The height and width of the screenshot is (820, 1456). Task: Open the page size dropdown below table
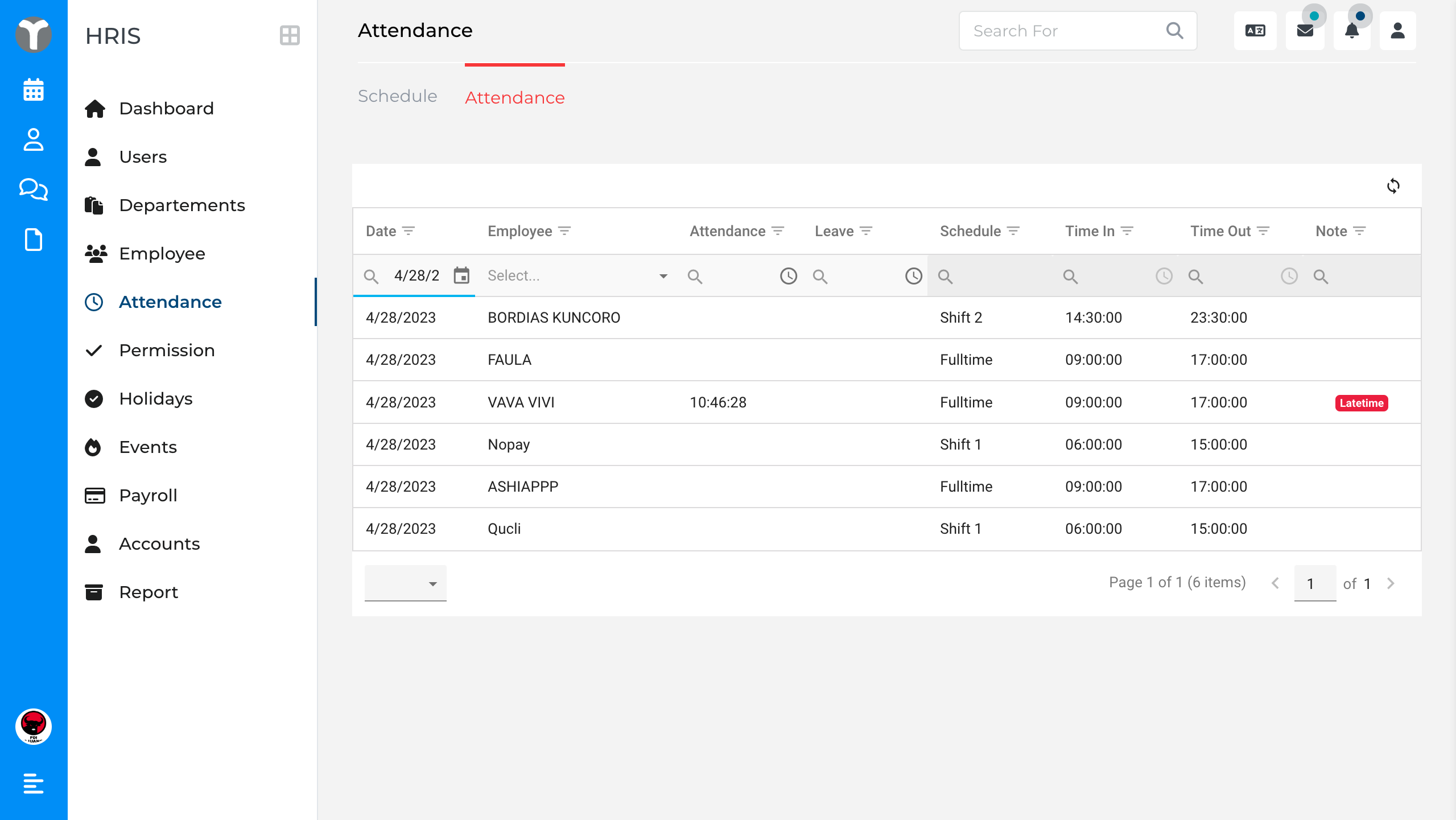406,583
